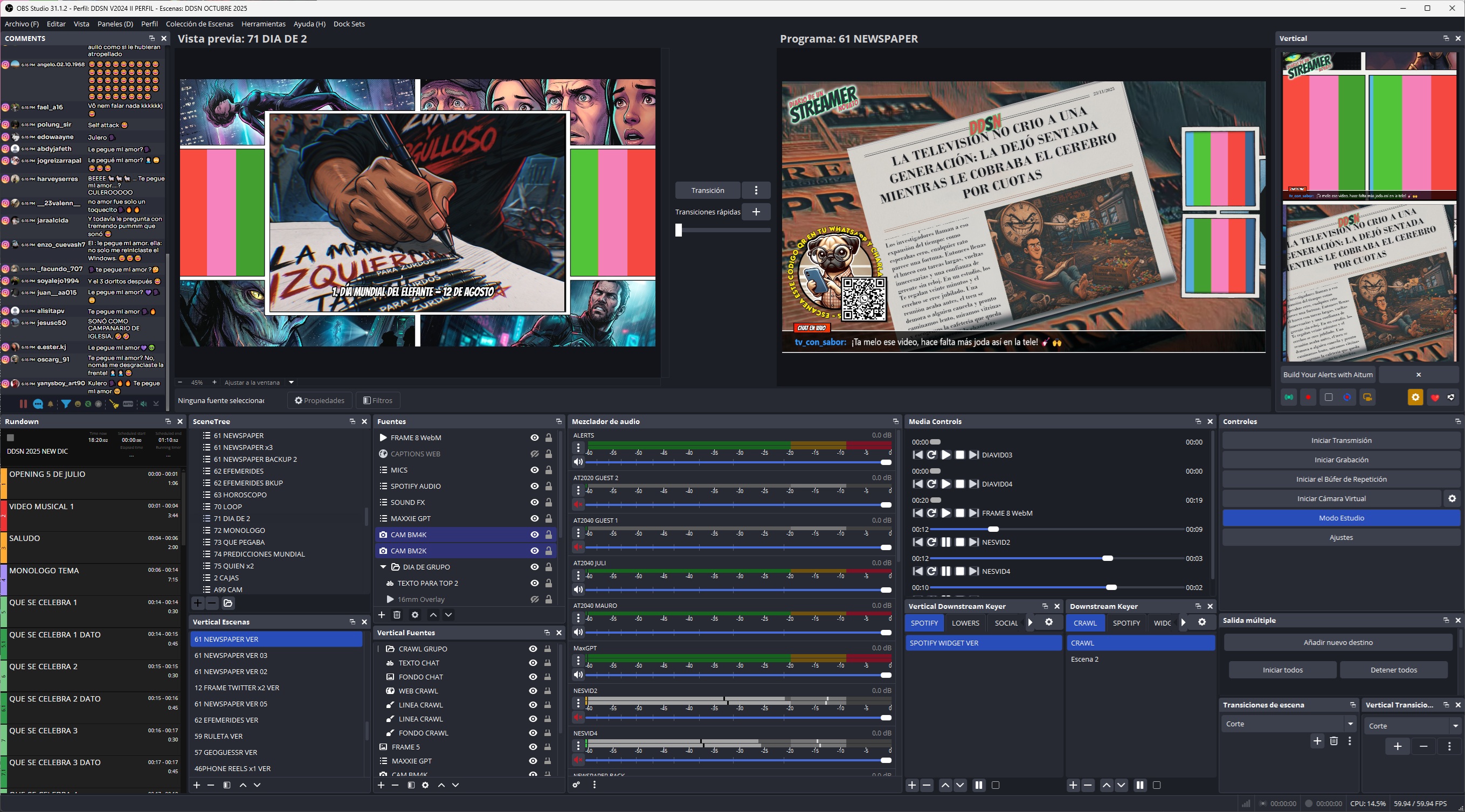This screenshot has width=1465, height=812.
Task: Click the yellow settings icon in Vertical dock
Action: pos(1415,398)
